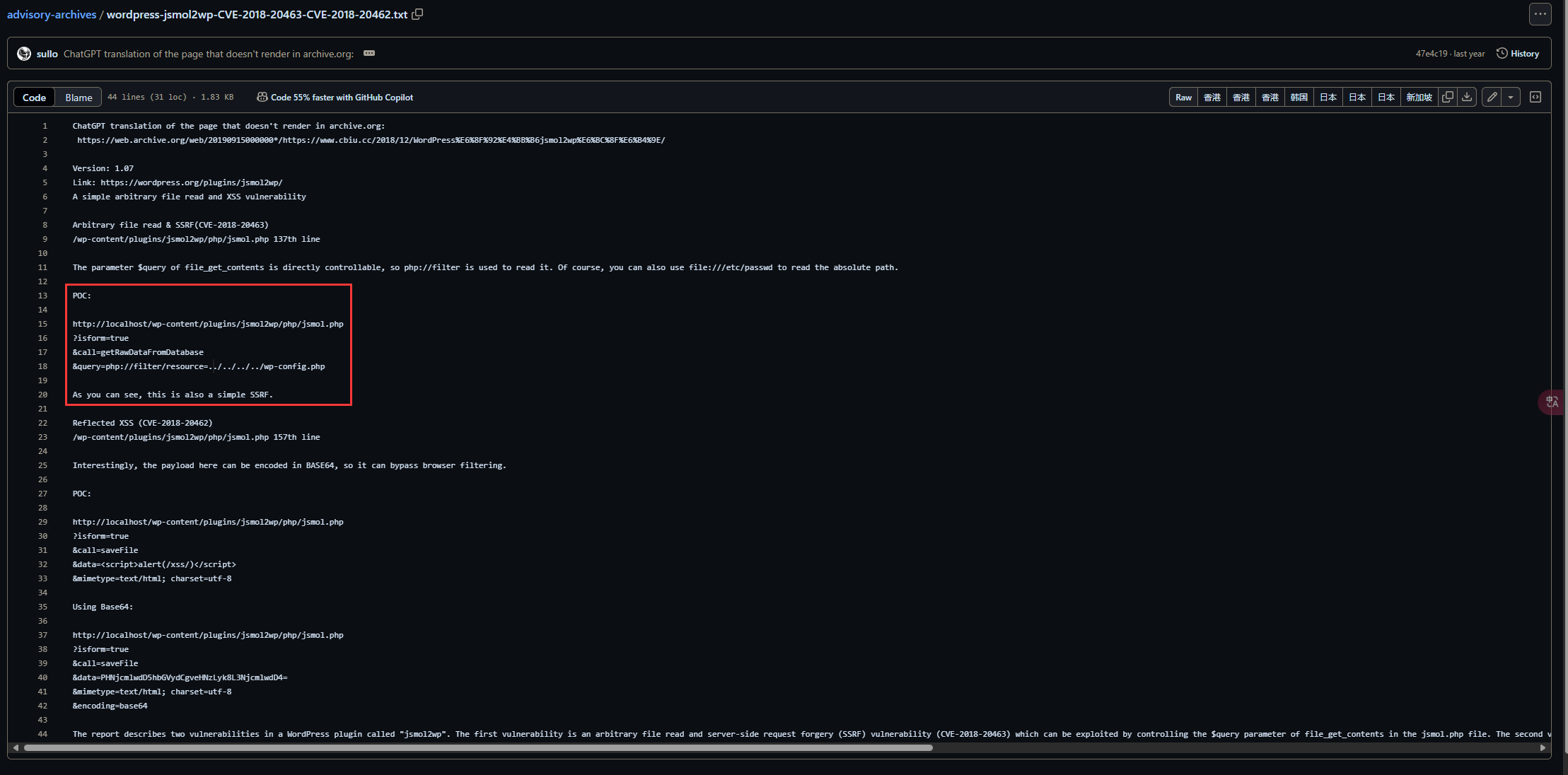Navigate to the advisory-archives repository breadcrumb
Image resolution: width=1568 pixels, height=775 pixels.
[x=52, y=14]
